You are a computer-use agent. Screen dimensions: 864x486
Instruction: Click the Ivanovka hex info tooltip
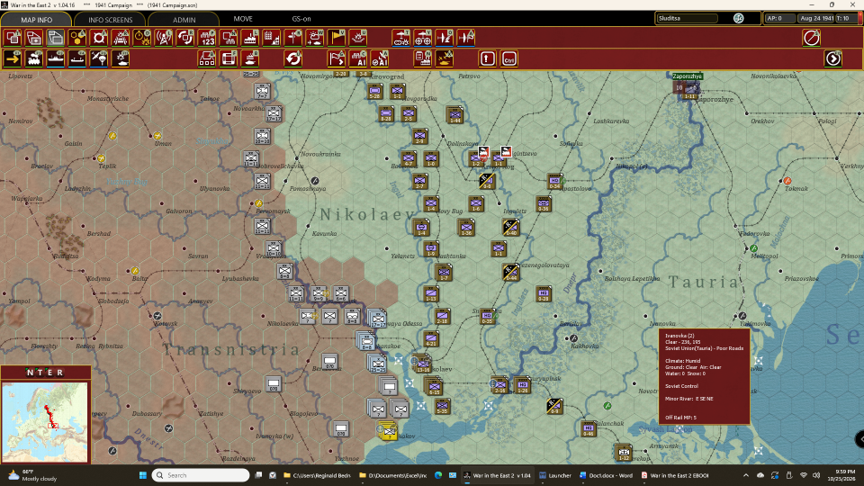click(x=704, y=377)
